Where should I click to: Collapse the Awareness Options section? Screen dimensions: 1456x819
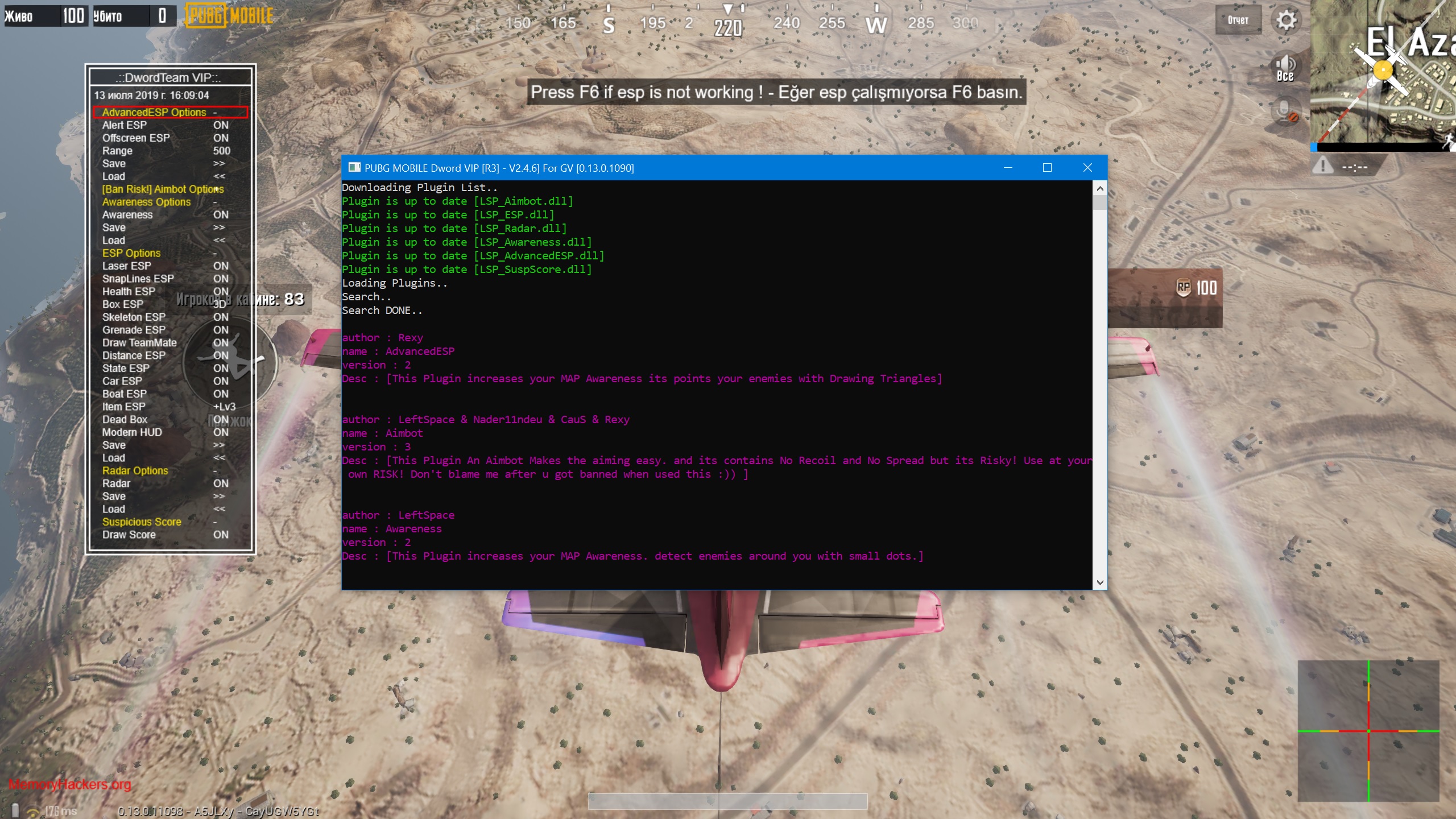159,202
